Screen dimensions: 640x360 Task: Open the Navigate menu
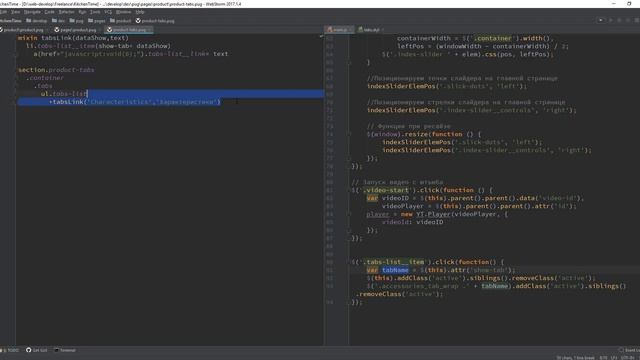point(32,12)
